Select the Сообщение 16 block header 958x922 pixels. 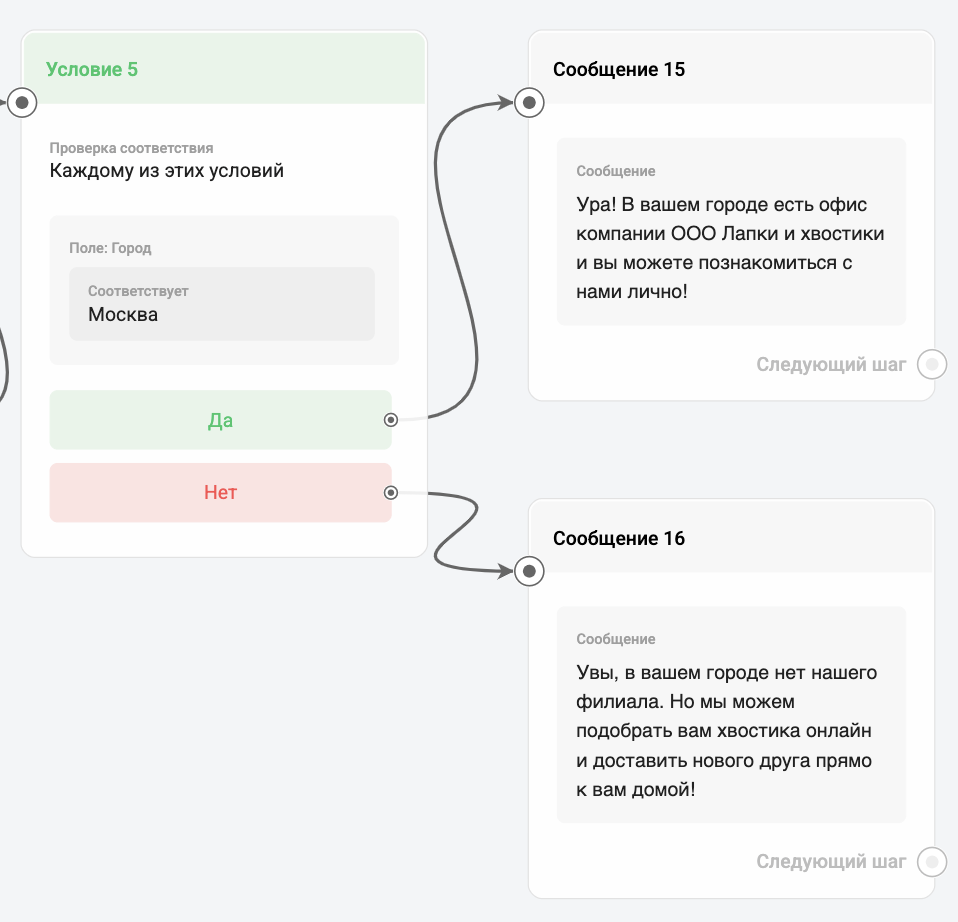pos(731,538)
